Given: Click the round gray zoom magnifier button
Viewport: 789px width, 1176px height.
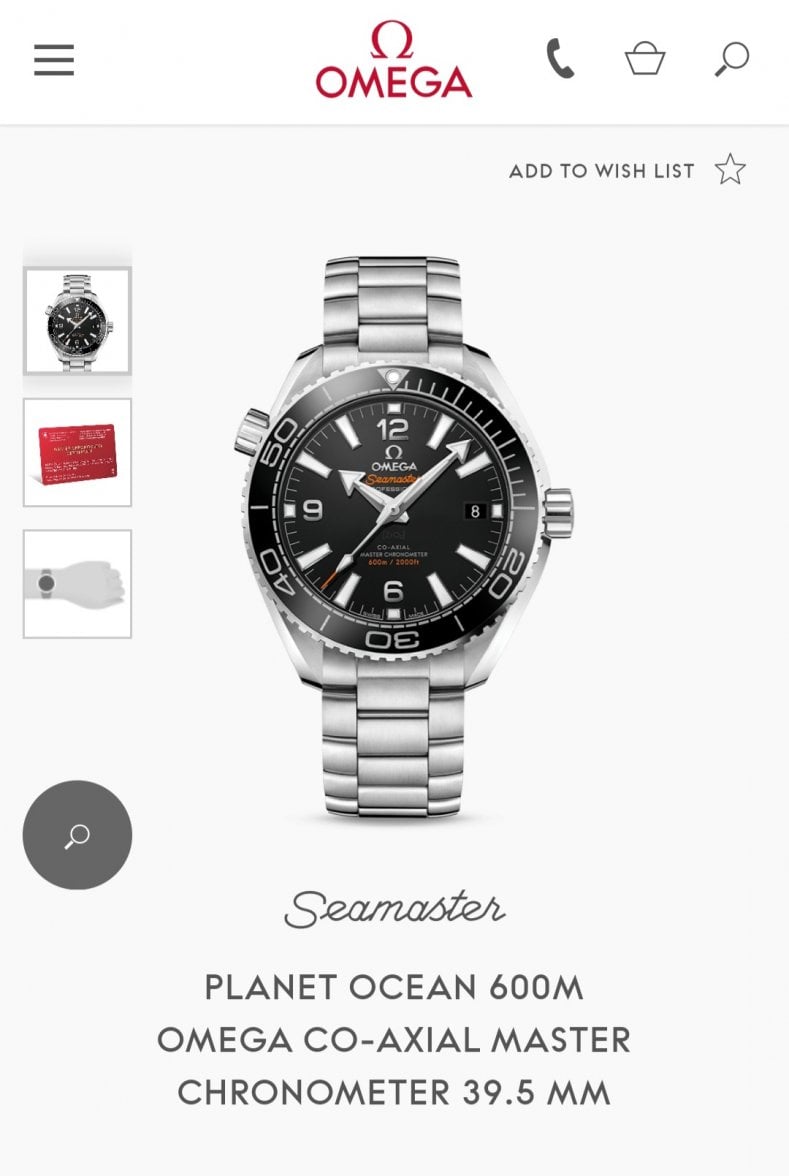Looking at the screenshot, I should click(77, 835).
